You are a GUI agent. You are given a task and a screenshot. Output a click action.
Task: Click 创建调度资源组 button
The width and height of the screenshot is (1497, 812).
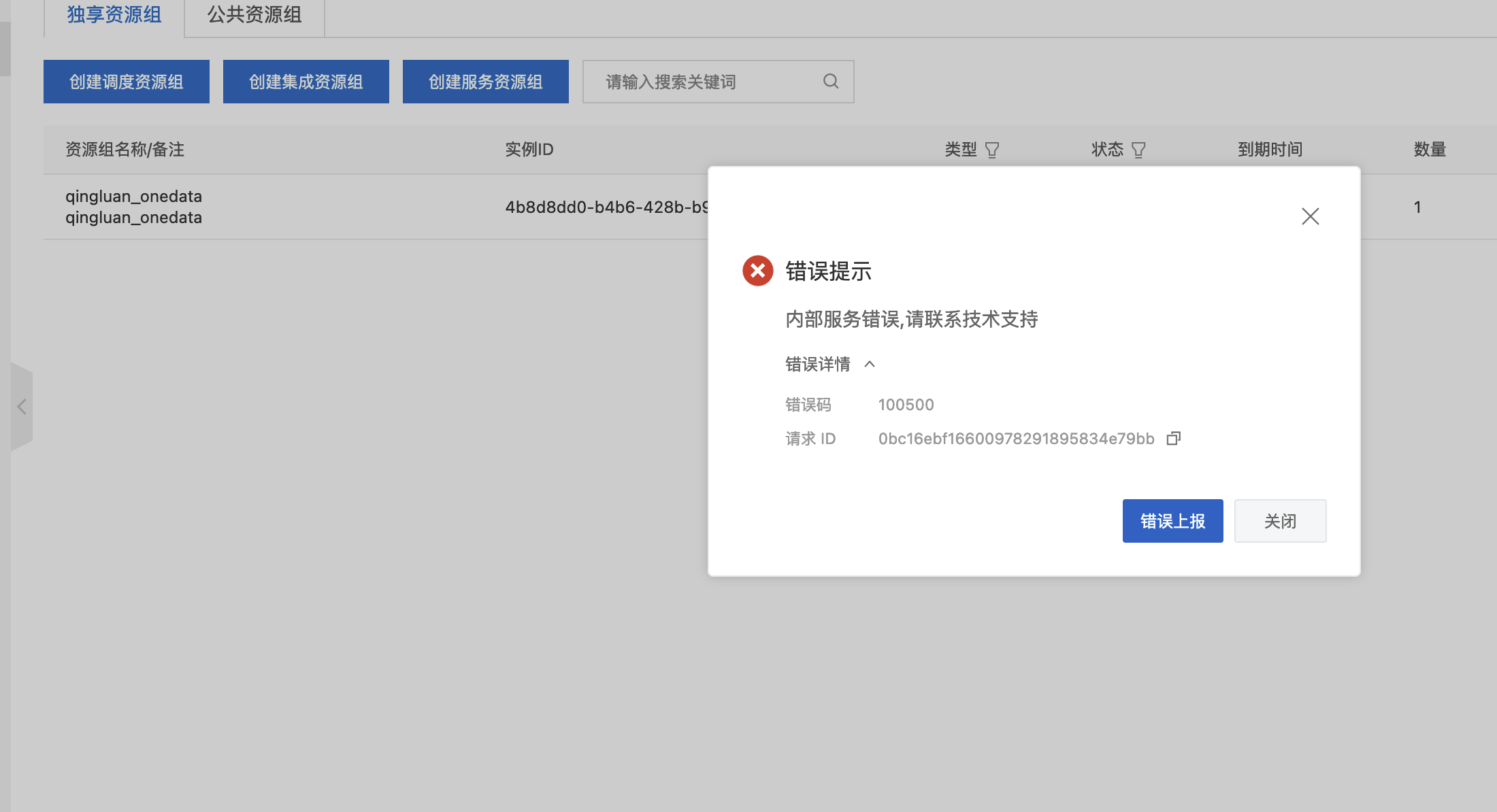click(x=127, y=82)
